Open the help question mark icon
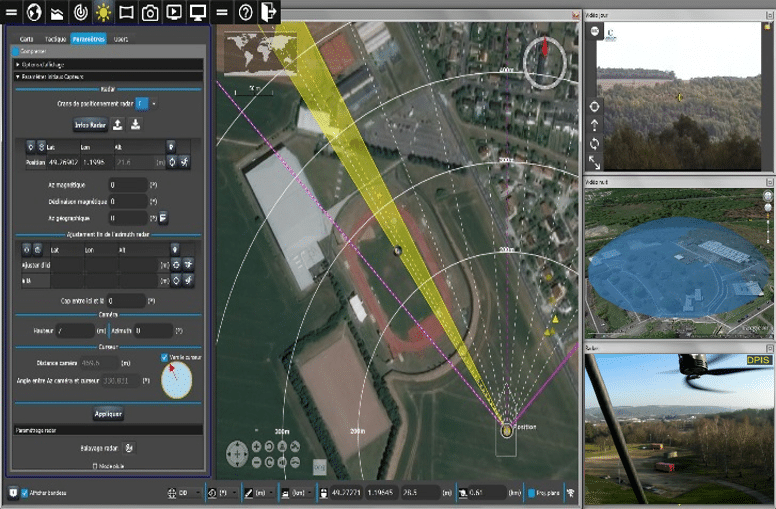Image resolution: width=776 pixels, height=509 pixels. (x=246, y=12)
